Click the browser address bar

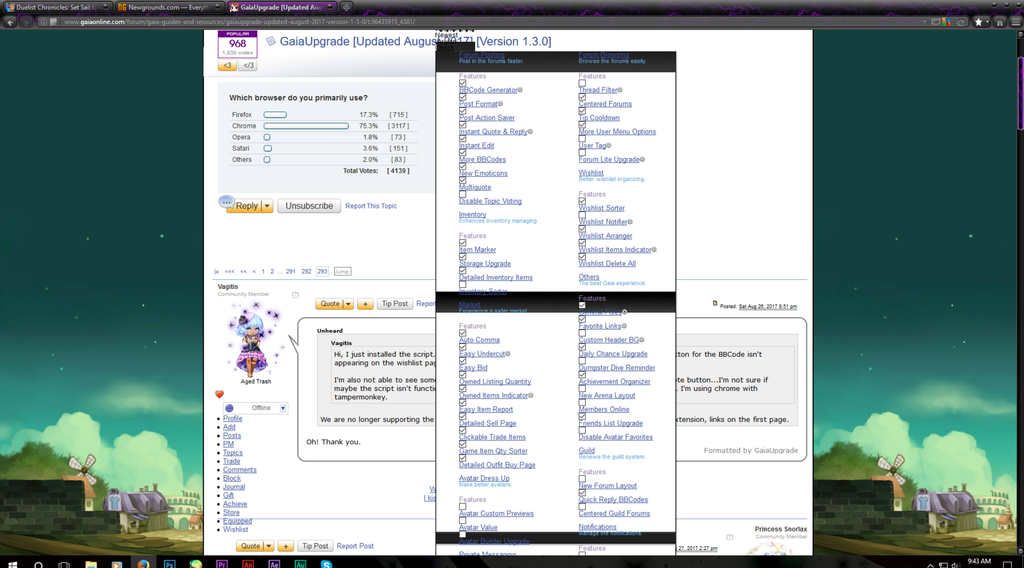pyautogui.click(x=490, y=22)
